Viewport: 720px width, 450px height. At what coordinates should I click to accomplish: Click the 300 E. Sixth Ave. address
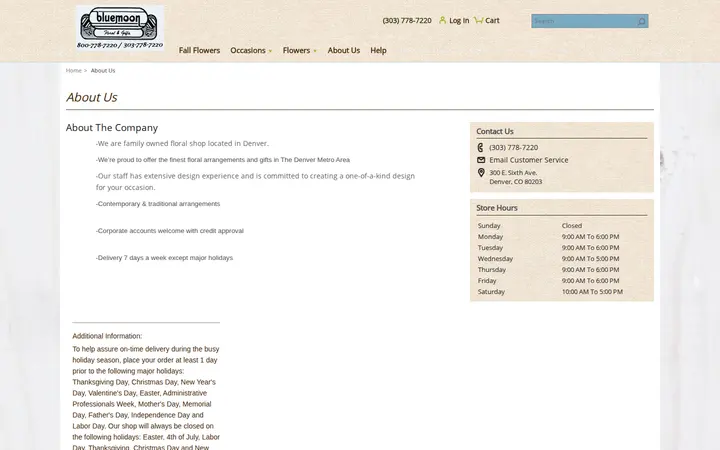point(513,173)
